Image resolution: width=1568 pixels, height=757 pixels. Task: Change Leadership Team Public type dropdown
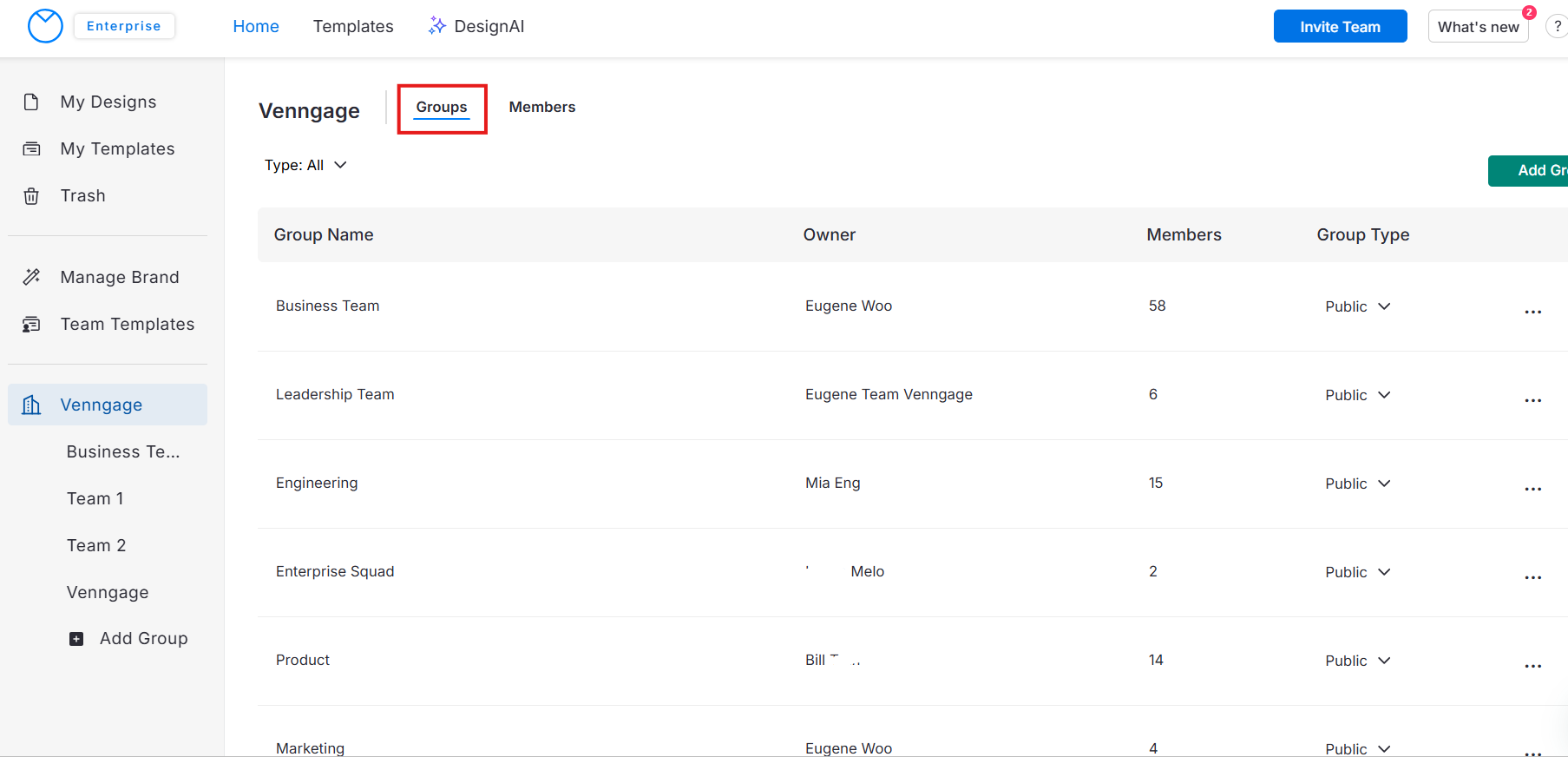point(1357,395)
